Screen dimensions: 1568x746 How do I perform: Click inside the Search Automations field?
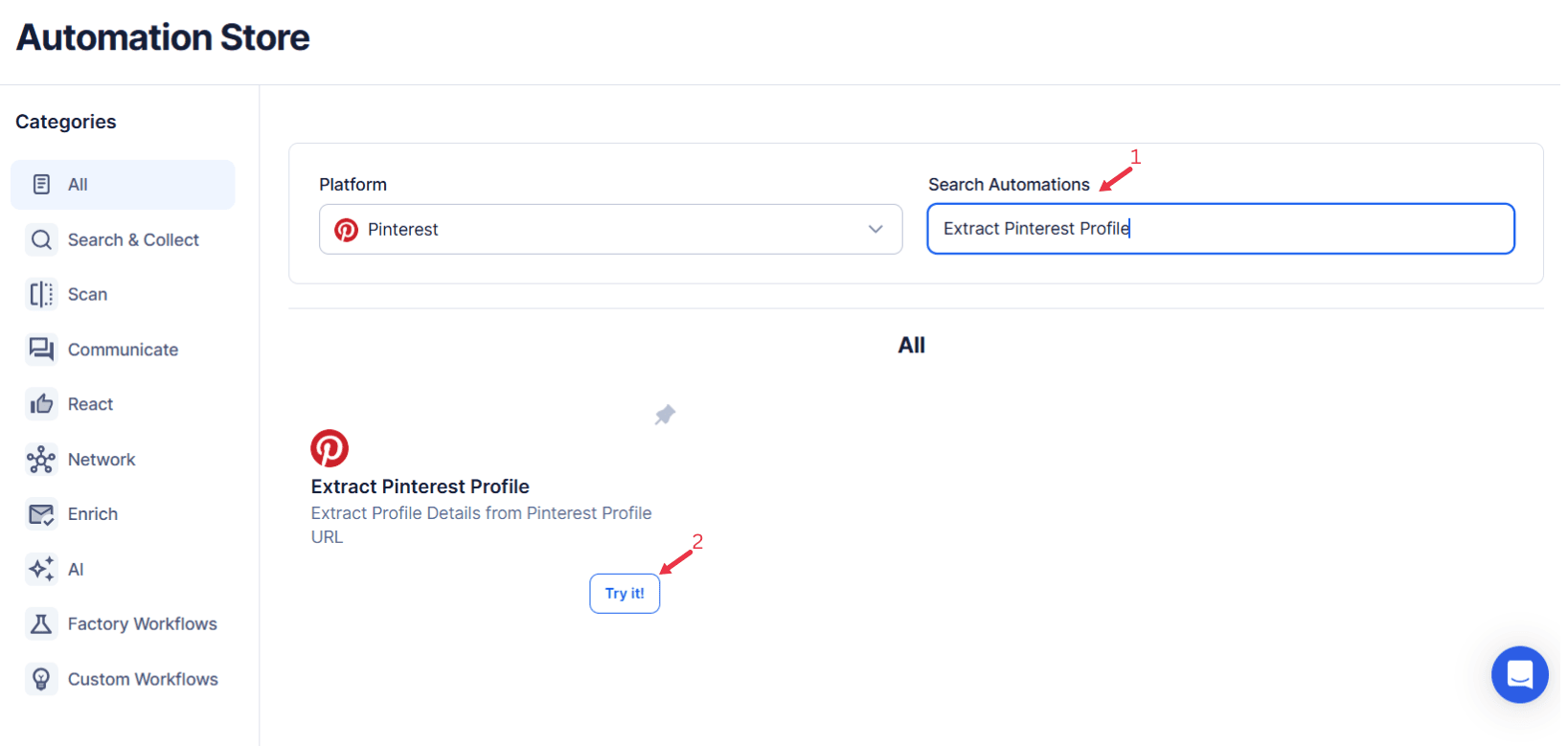(x=1219, y=229)
